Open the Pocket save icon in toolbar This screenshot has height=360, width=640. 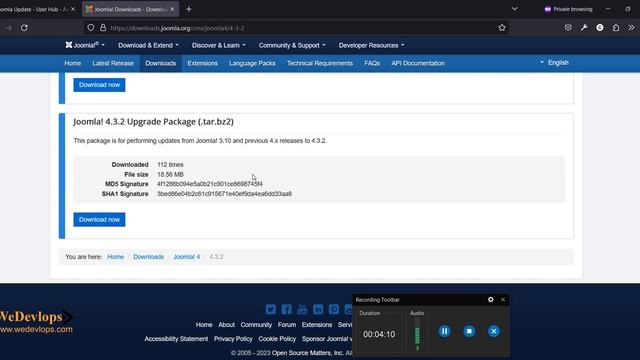click(568, 28)
